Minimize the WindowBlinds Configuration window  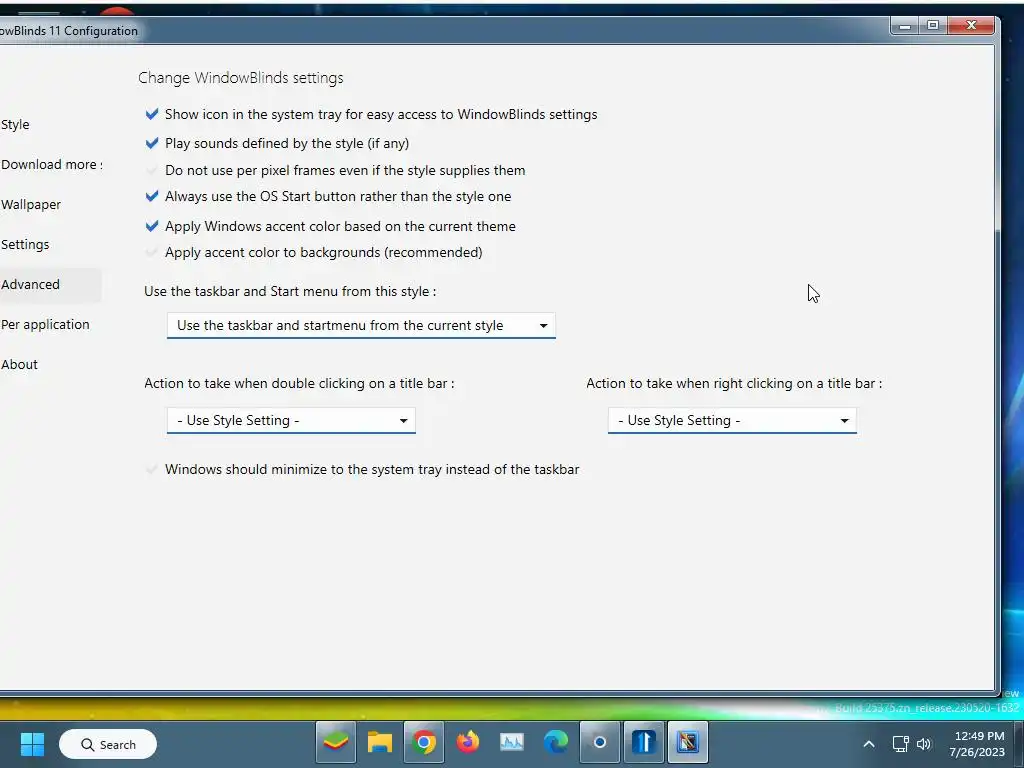(904, 25)
